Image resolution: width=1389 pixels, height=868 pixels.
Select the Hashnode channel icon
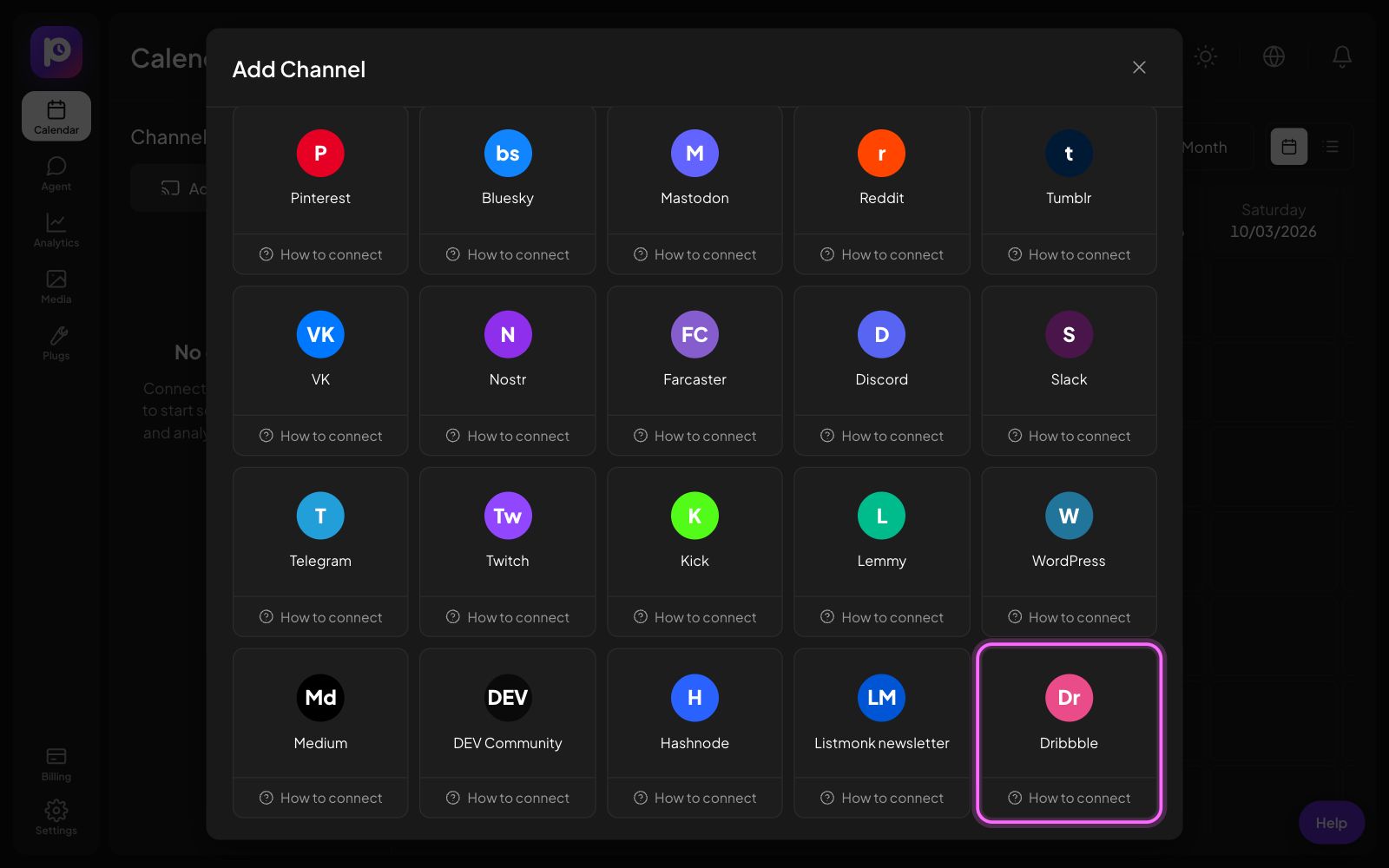tap(694, 697)
